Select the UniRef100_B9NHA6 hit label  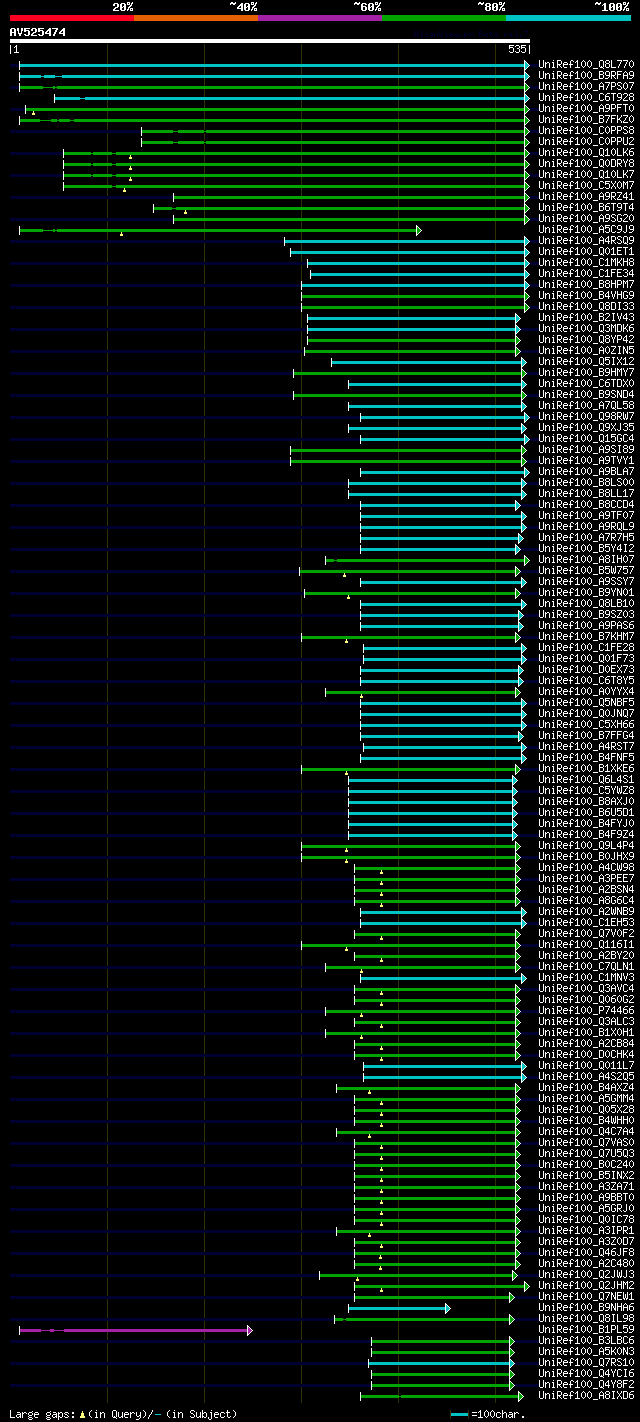point(586,1308)
